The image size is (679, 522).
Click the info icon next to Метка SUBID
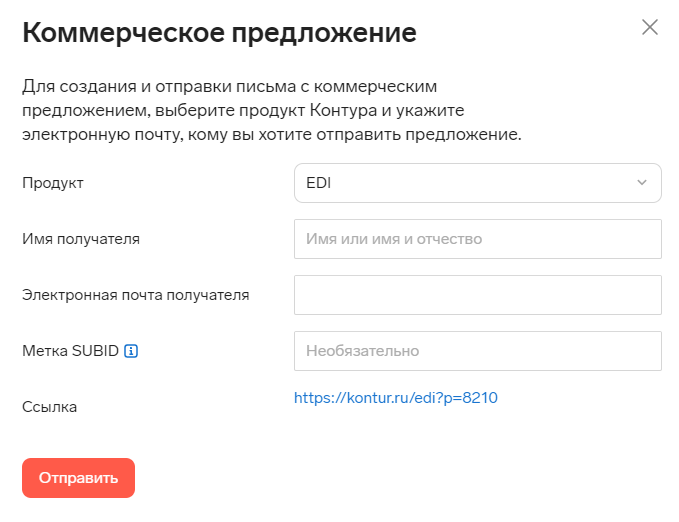[x=131, y=351]
